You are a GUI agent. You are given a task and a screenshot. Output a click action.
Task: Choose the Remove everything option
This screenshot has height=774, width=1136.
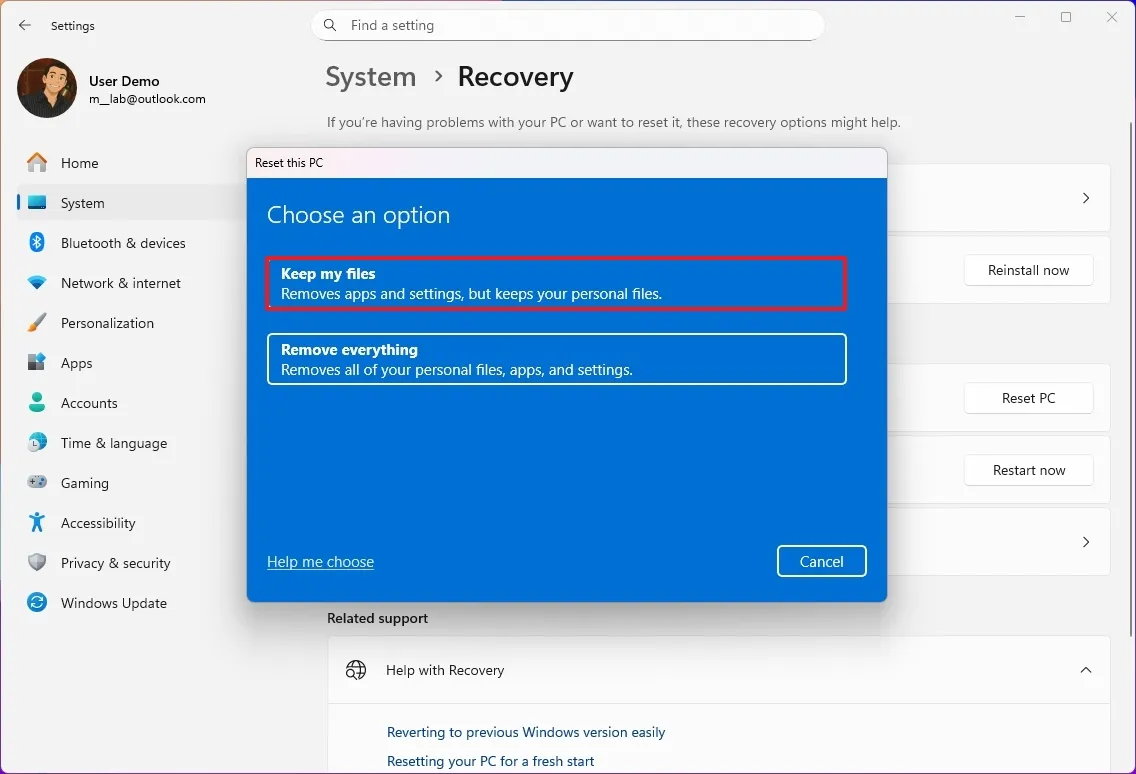(x=556, y=359)
